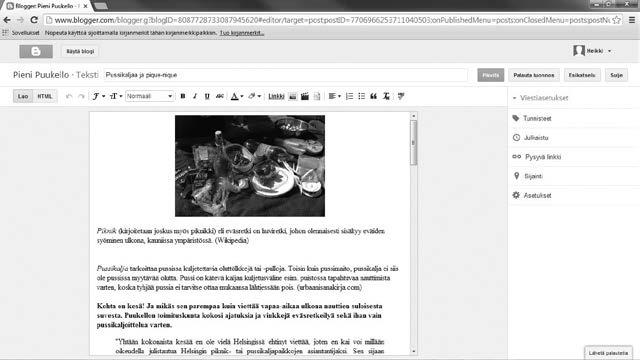Open the Normaali paragraph style dropdown

pos(149,96)
